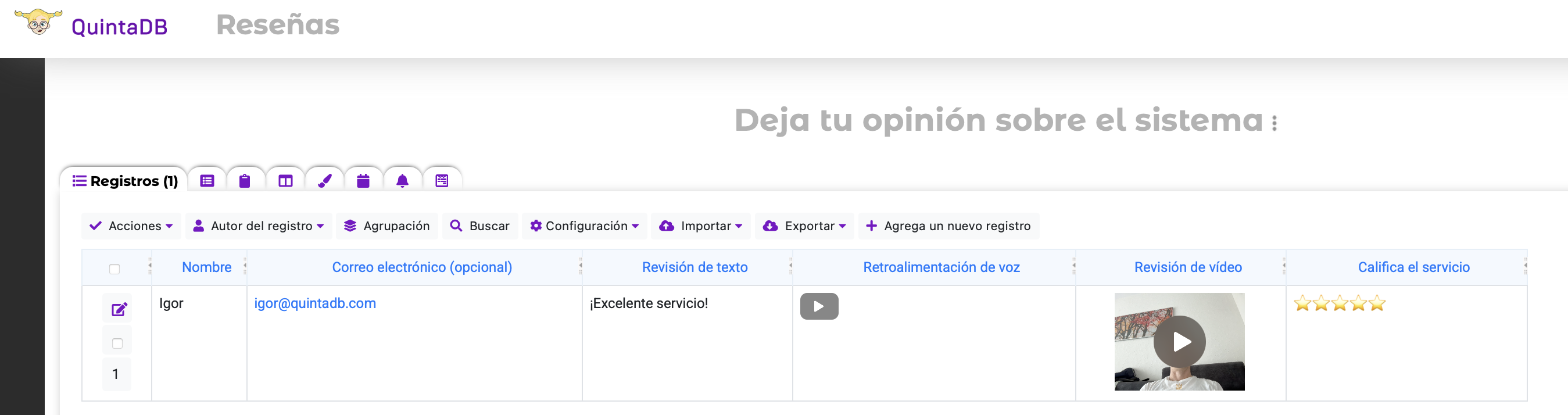The image size is (1568, 415).
Task: Select the Registros (1) tab
Action: pos(125,181)
